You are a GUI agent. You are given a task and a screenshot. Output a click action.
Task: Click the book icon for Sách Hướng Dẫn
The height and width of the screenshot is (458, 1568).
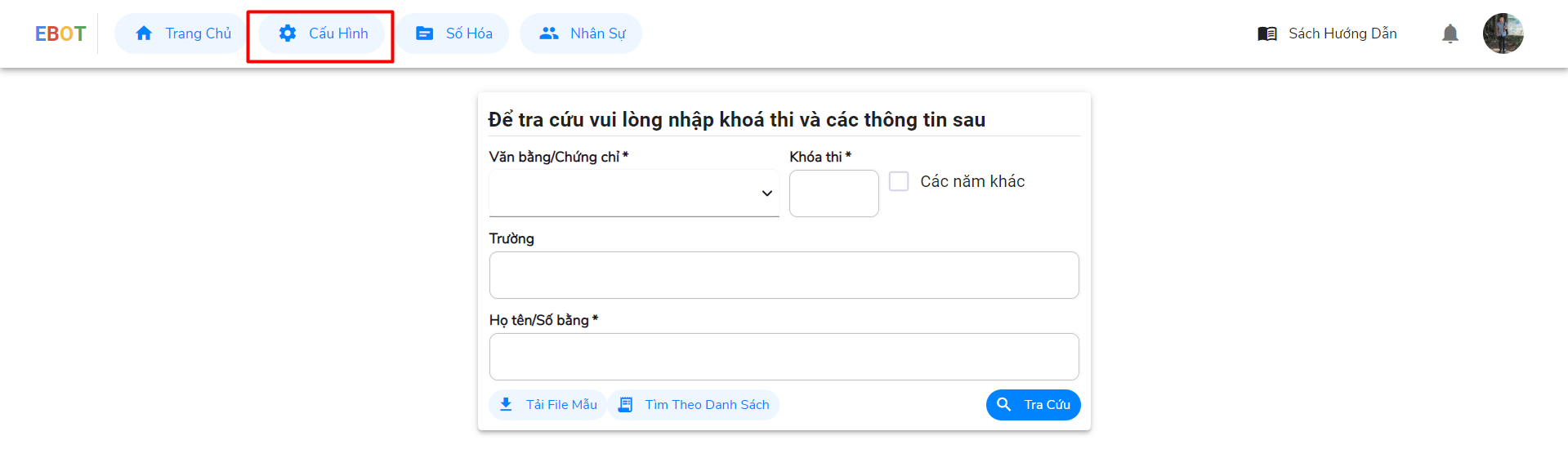1267,33
